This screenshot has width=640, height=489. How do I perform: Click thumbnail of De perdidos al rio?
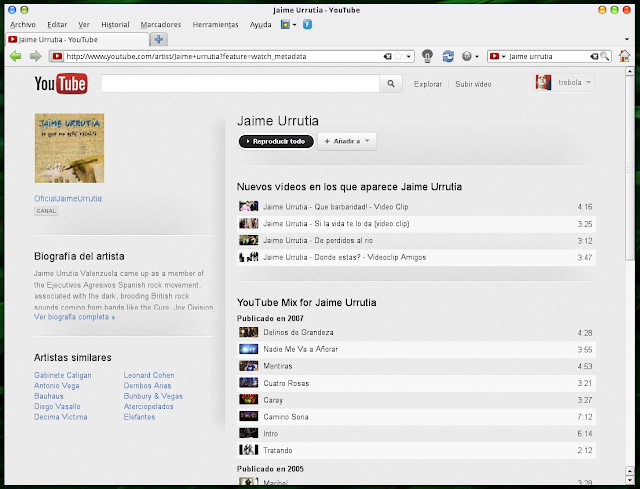pos(249,240)
